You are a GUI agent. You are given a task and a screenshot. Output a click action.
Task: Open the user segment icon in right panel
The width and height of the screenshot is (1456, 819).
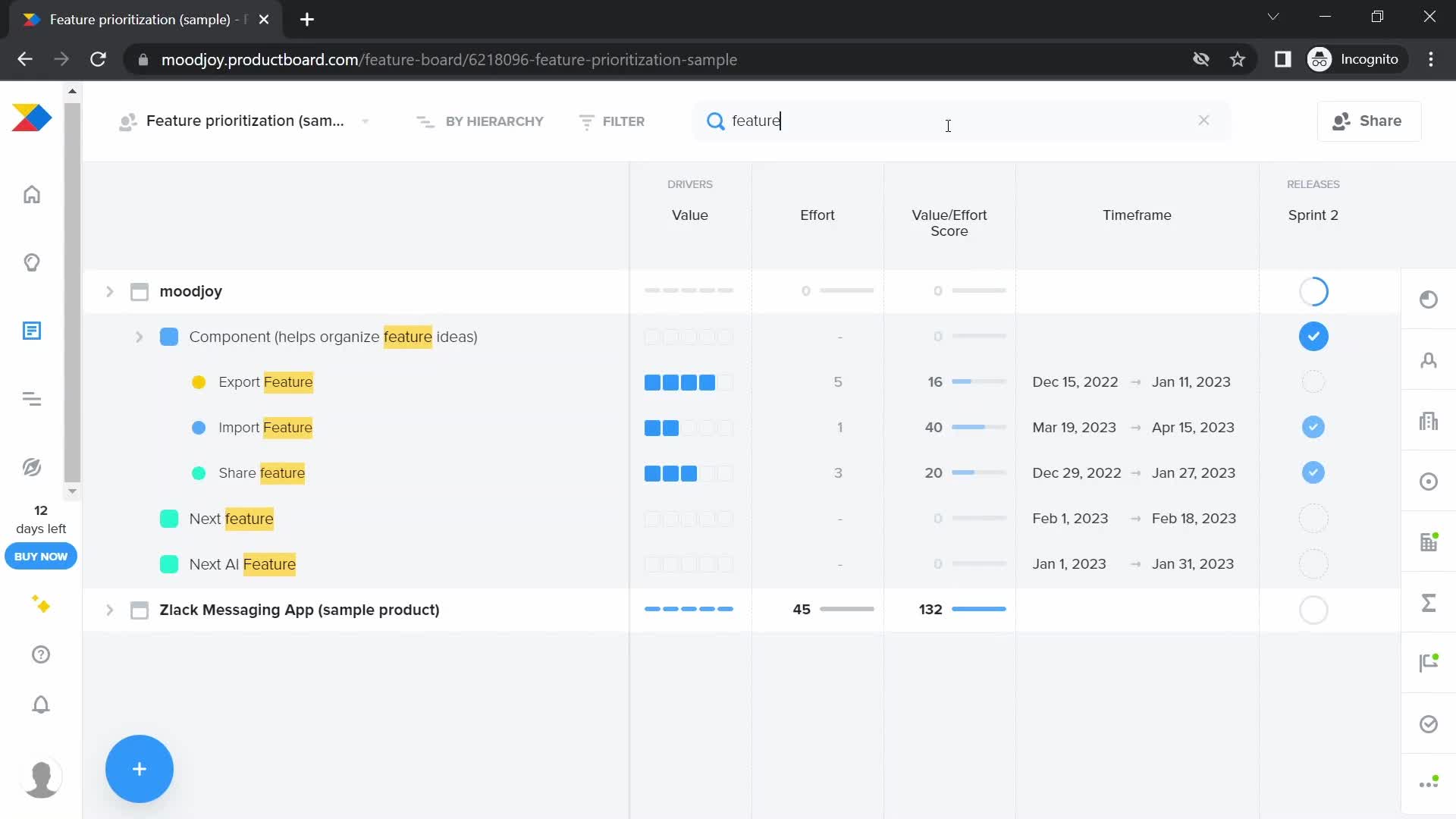tap(1429, 360)
